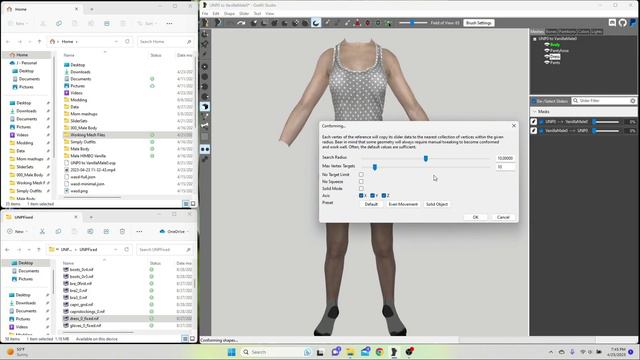This screenshot has height=360, width=640.
Task: Toggle visibility eye of Body mesh
Action: [547, 44]
